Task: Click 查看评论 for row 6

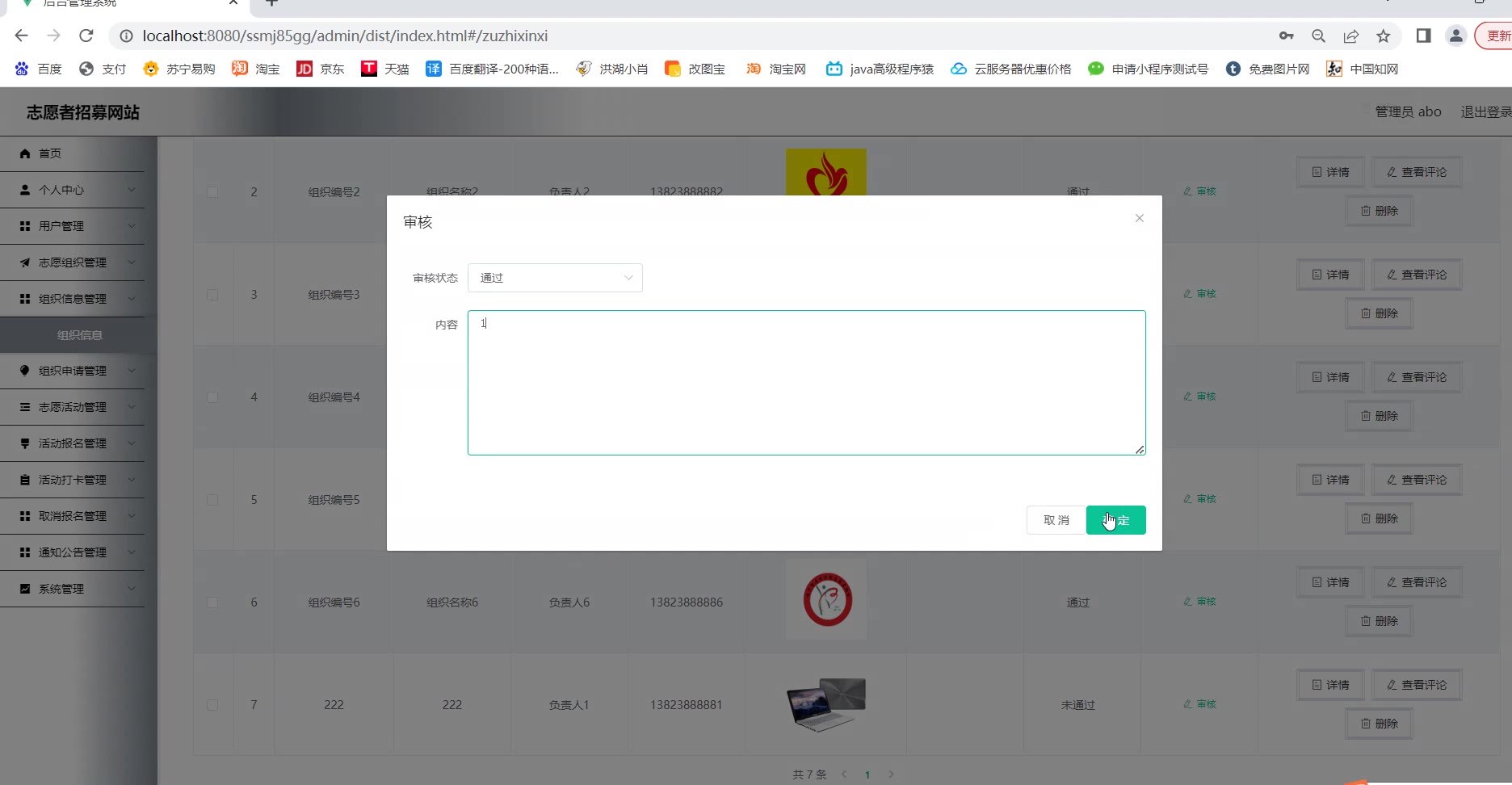Action: tap(1417, 582)
